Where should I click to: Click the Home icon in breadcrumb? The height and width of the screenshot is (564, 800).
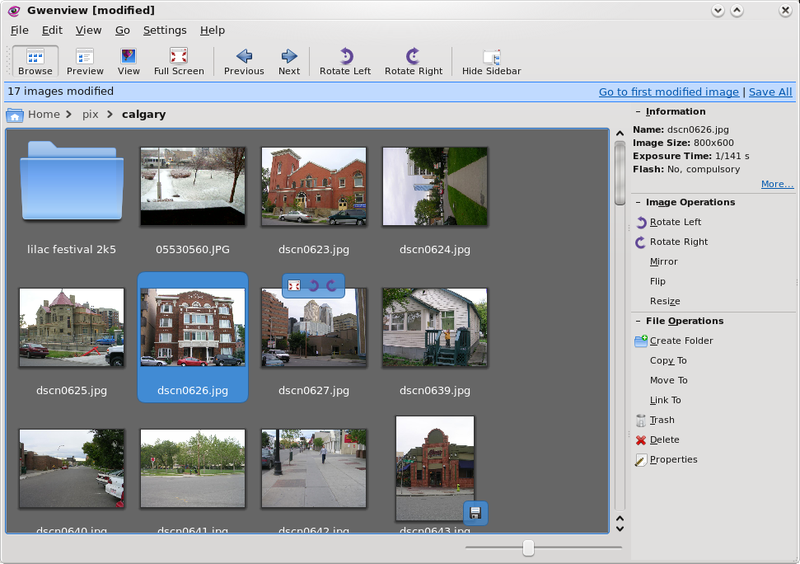click(15, 115)
